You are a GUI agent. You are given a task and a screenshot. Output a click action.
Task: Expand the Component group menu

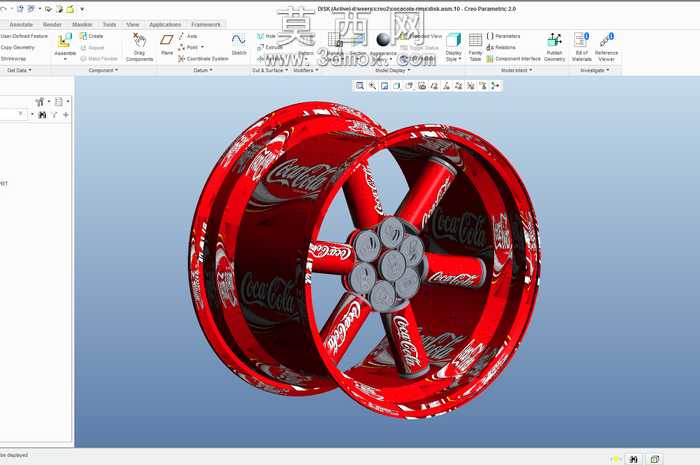tap(103, 70)
